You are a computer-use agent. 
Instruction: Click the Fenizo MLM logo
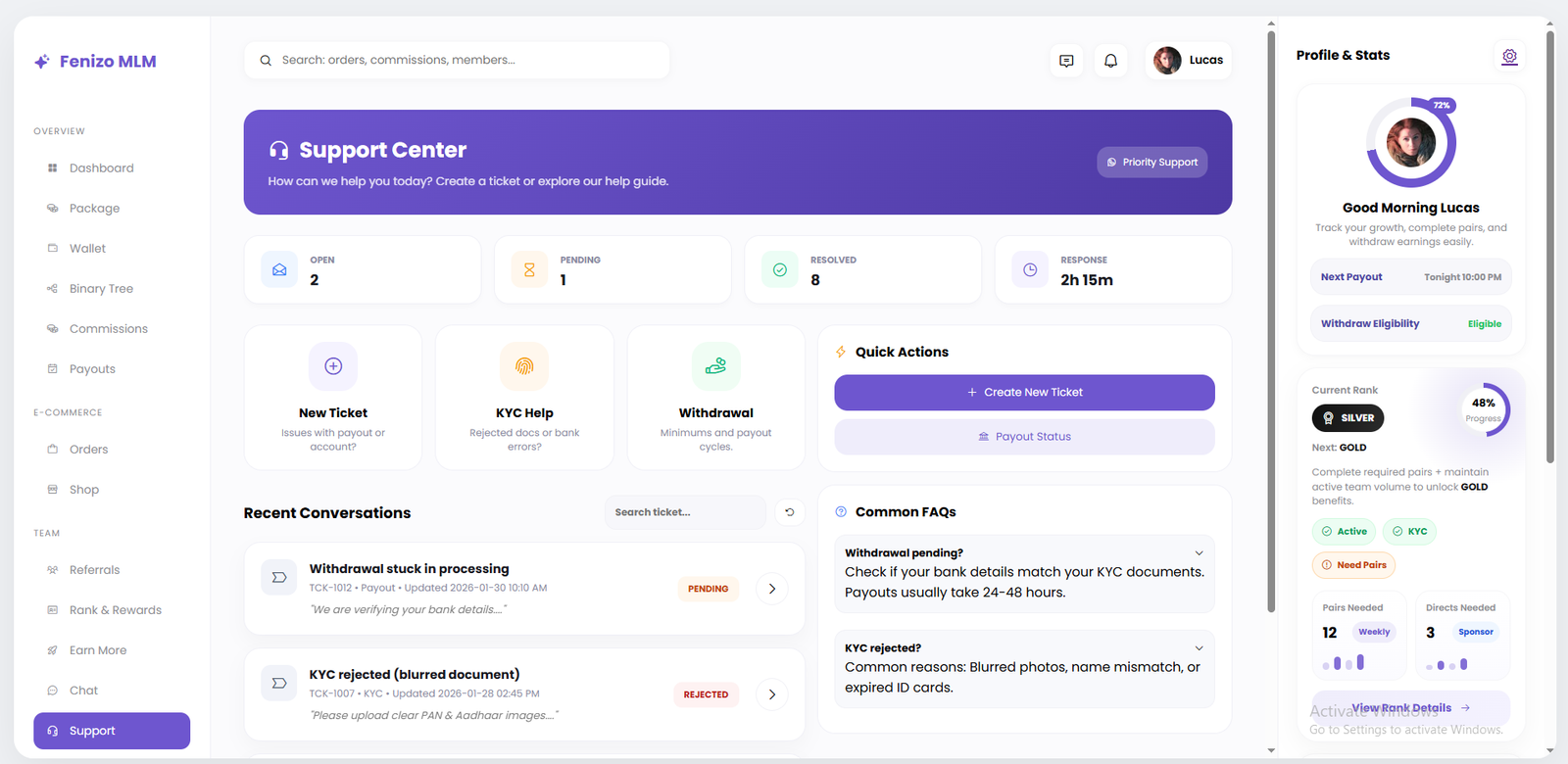[x=95, y=61]
